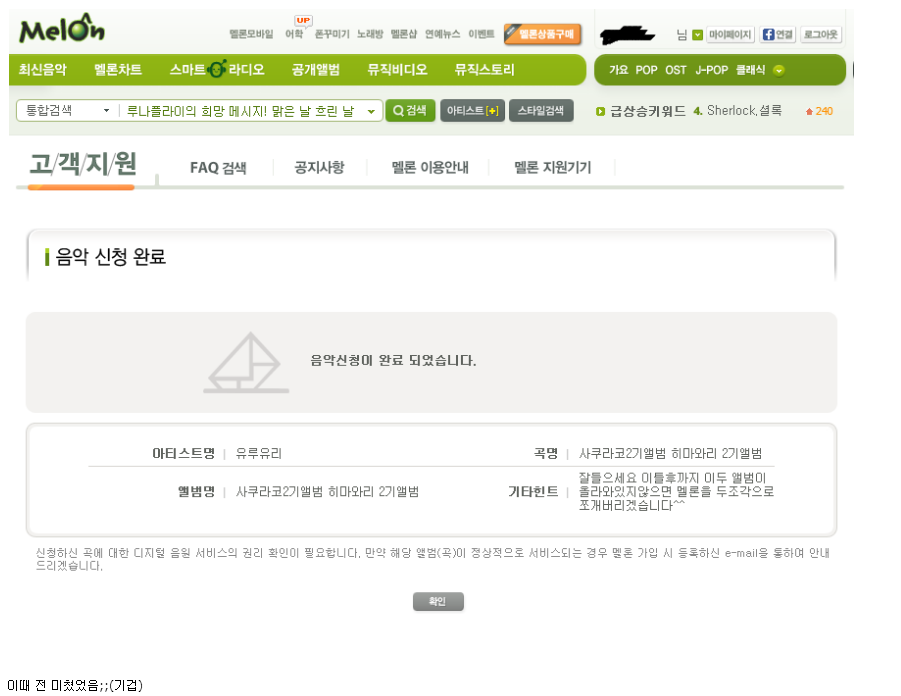The width and height of the screenshot is (901, 696).
Task: Open the 통합검색 search type dropdown
Action: tap(67, 110)
